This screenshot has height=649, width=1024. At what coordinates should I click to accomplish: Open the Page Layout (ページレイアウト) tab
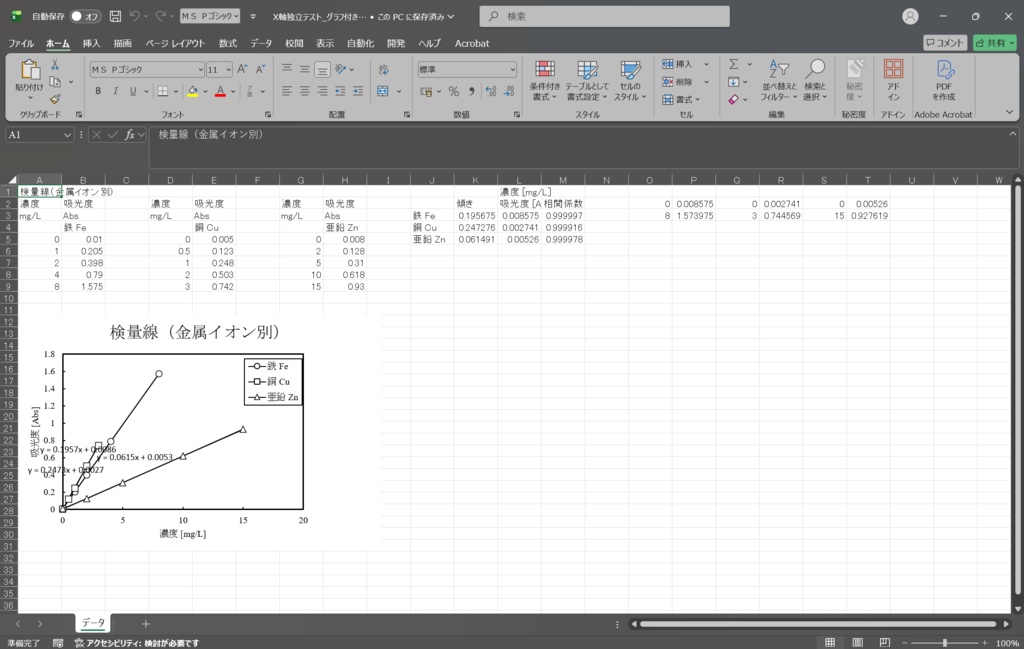(175, 43)
